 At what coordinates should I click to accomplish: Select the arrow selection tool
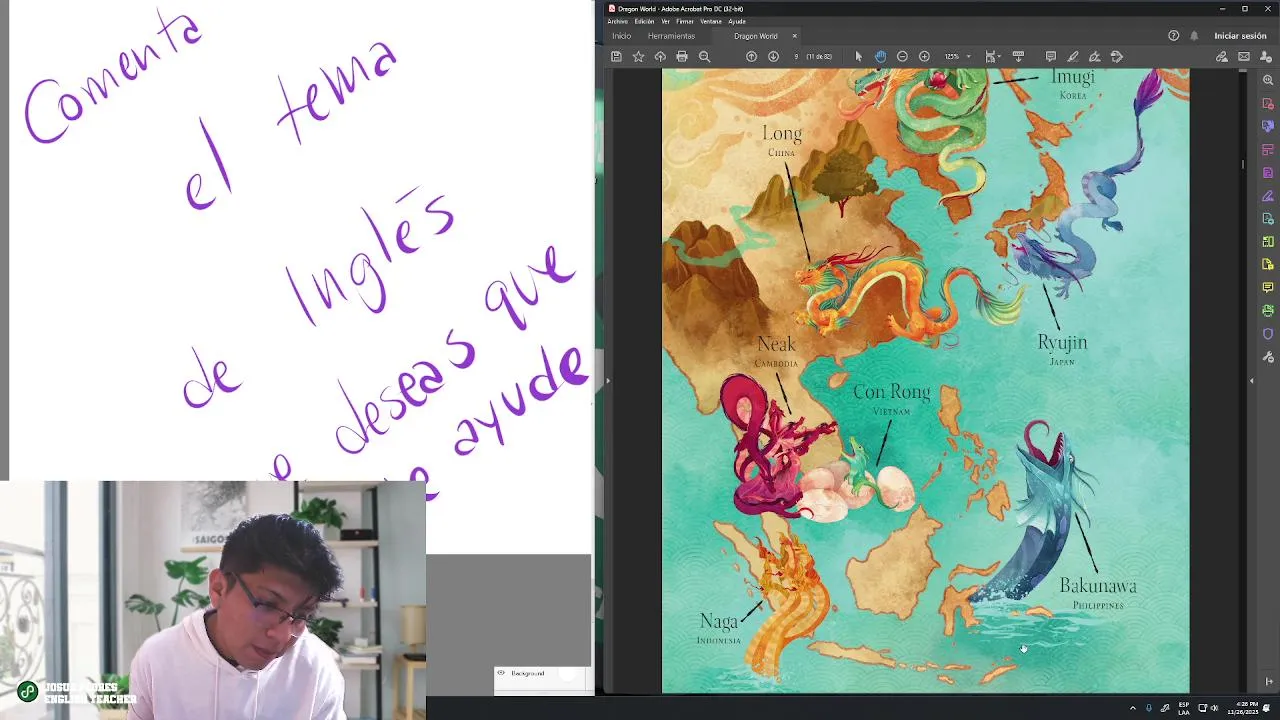coord(858,57)
